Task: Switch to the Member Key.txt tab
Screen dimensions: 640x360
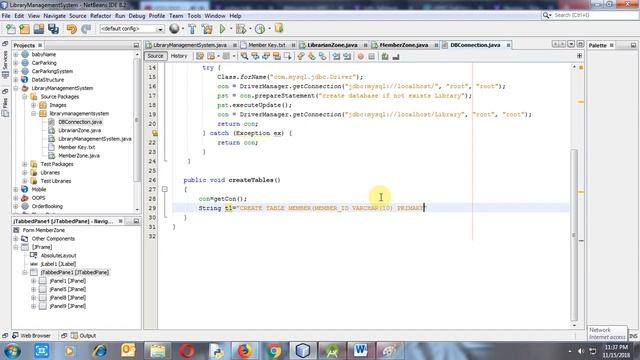Action: point(267,45)
